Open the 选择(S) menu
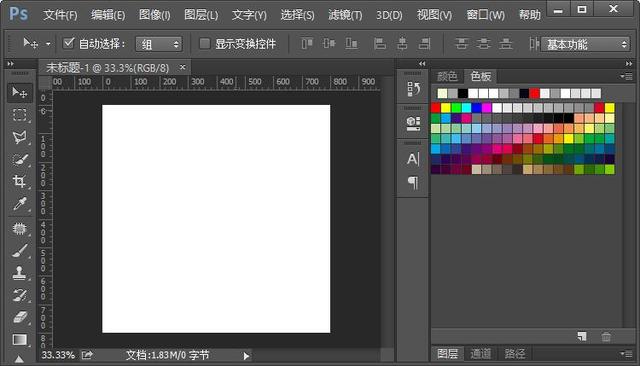This screenshot has width=640, height=366. click(298, 16)
